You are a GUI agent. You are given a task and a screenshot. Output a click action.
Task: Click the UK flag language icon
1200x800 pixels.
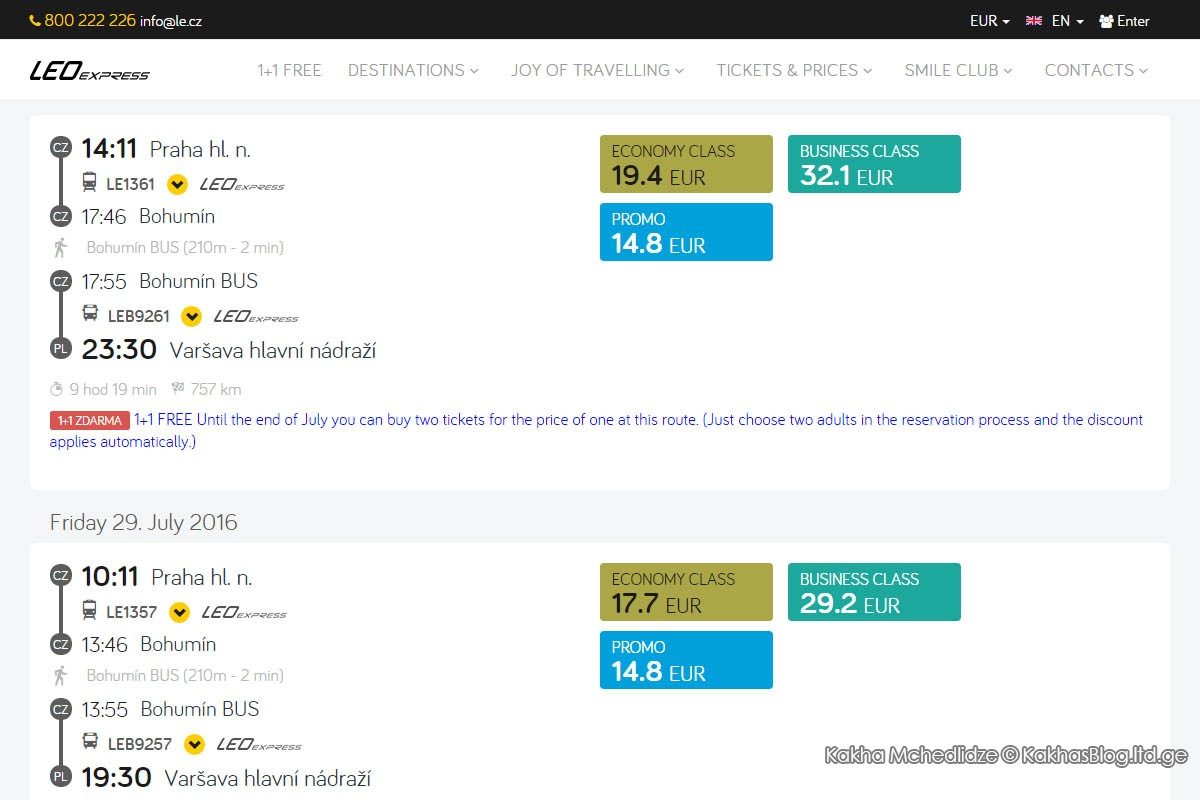click(1034, 21)
